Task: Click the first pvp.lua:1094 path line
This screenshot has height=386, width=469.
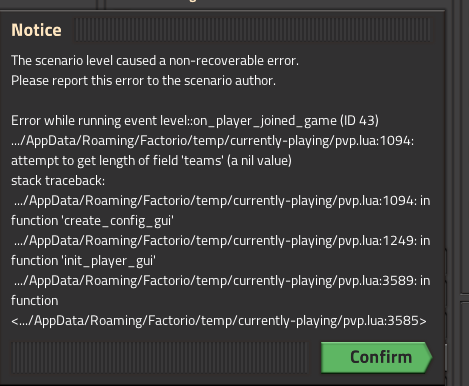Action: tap(212, 141)
